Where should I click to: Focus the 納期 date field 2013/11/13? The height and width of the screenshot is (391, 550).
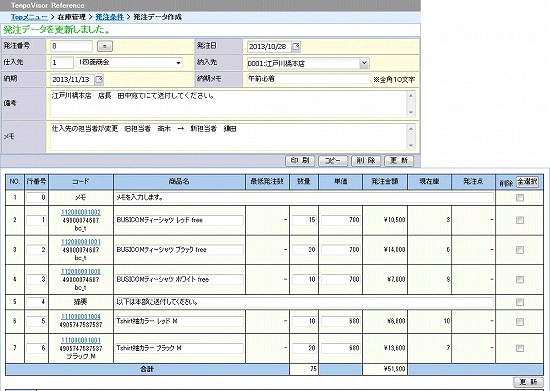(72, 80)
